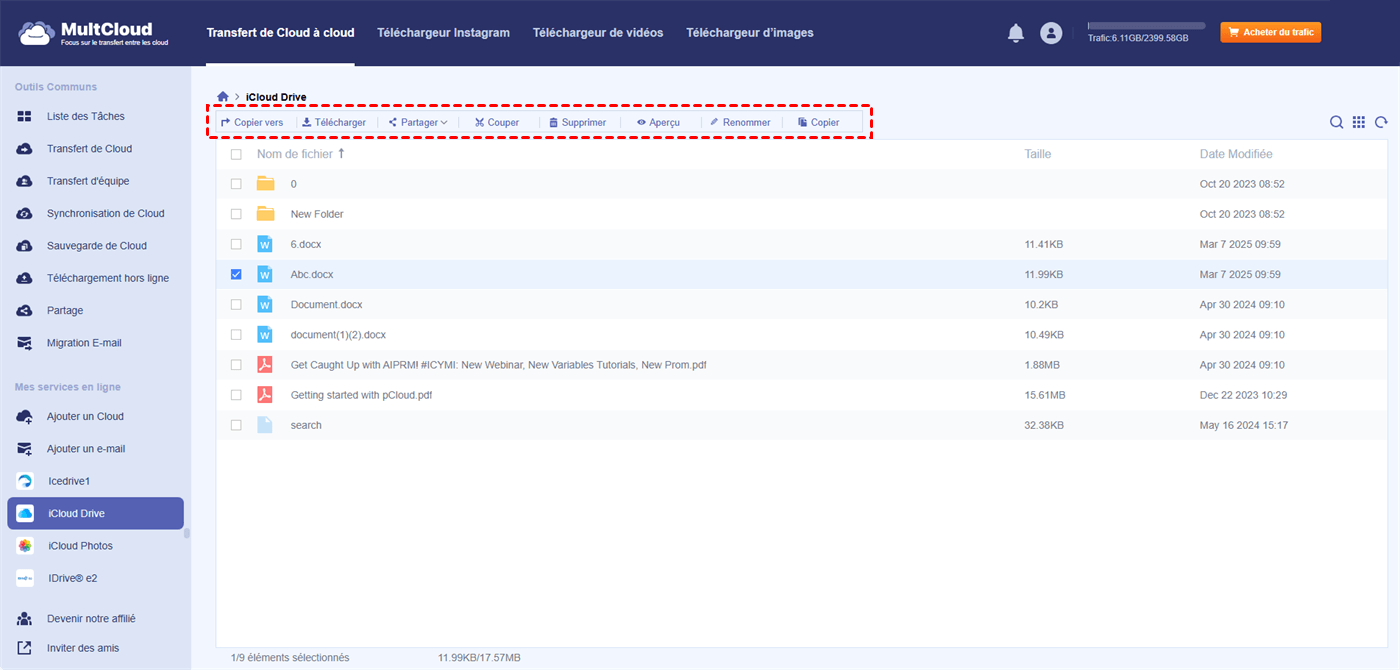Click Télécharger in toolbar
This screenshot has width=1400, height=670.
point(334,122)
